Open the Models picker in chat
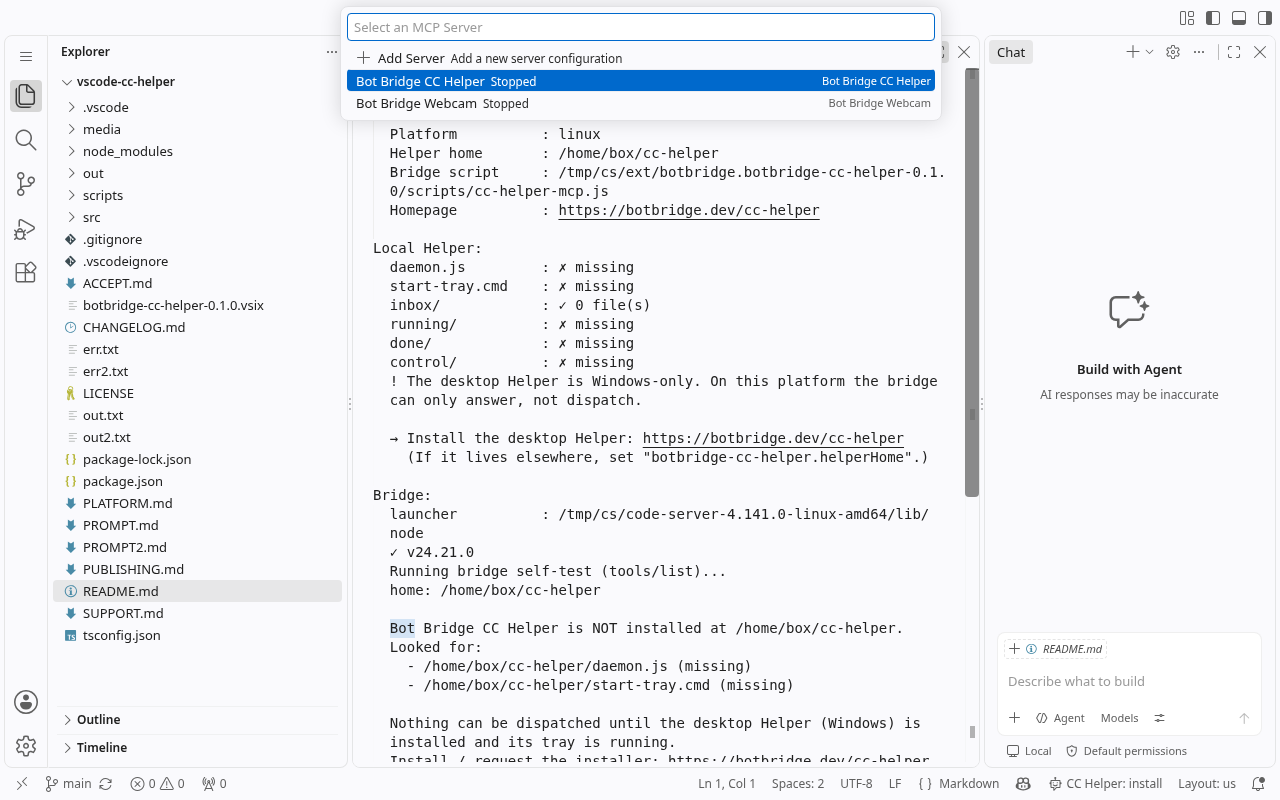This screenshot has height=800, width=1280. (1119, 718)
